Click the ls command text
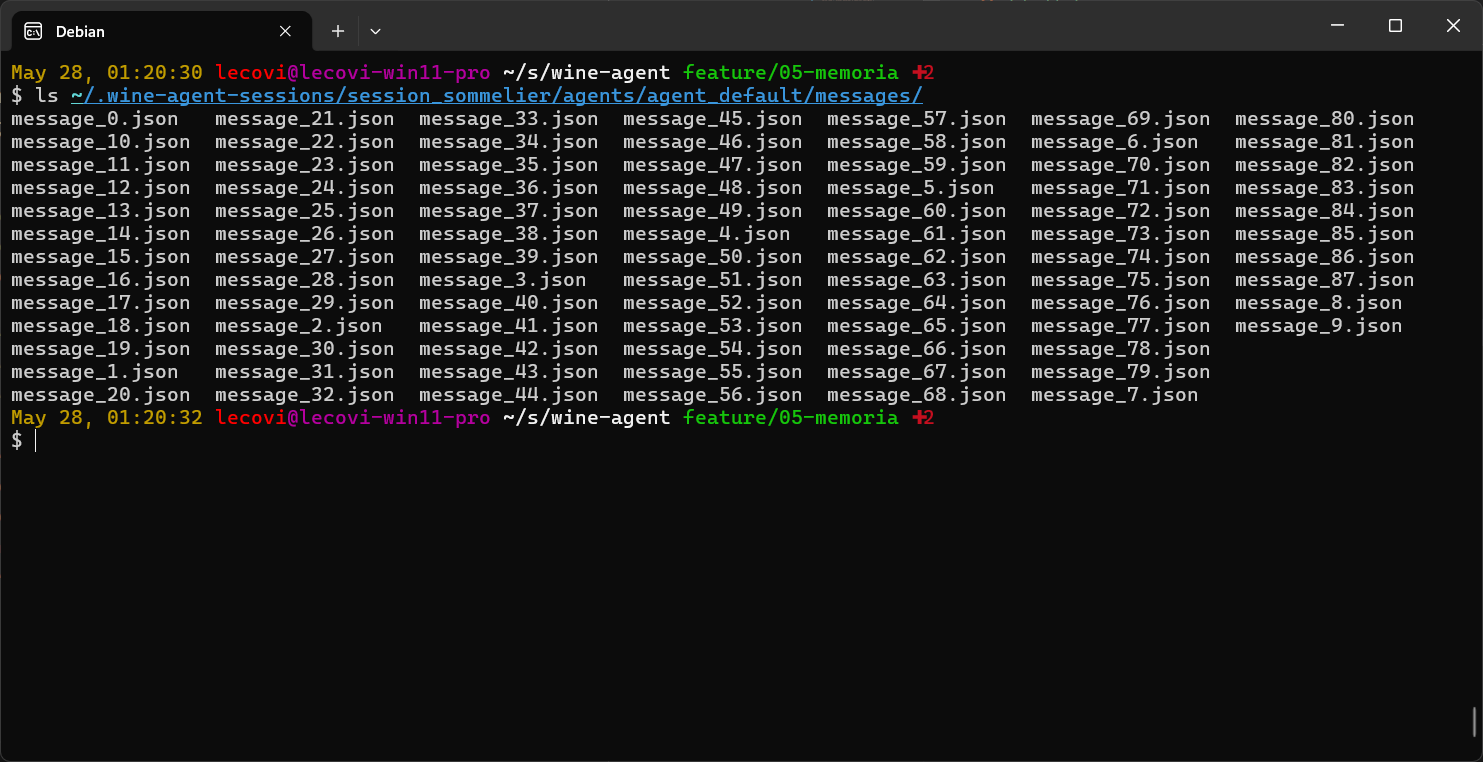 47,96
